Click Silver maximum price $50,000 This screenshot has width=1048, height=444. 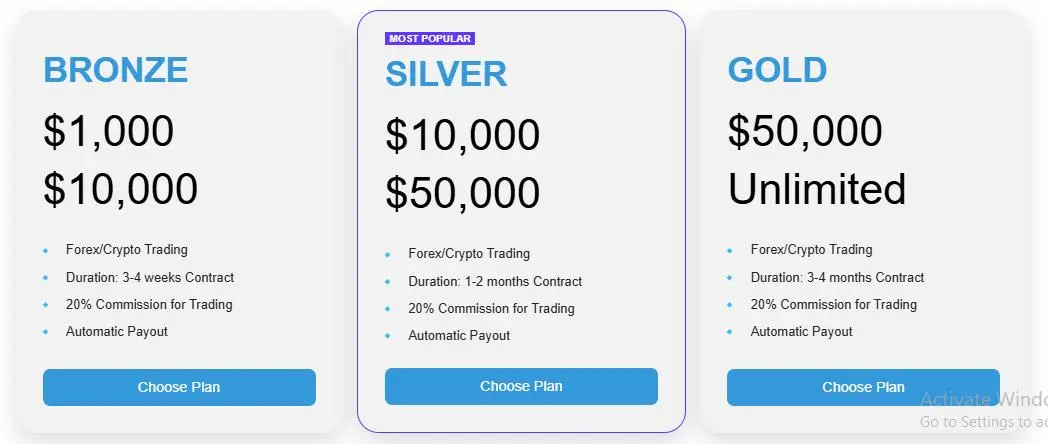pyautogui.click(x=463, y=193)
